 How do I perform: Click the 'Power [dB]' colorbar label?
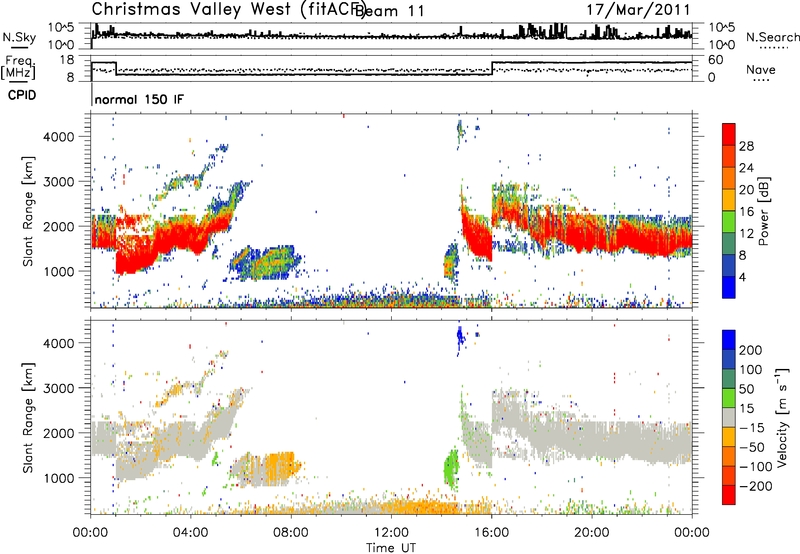[763, 211]
